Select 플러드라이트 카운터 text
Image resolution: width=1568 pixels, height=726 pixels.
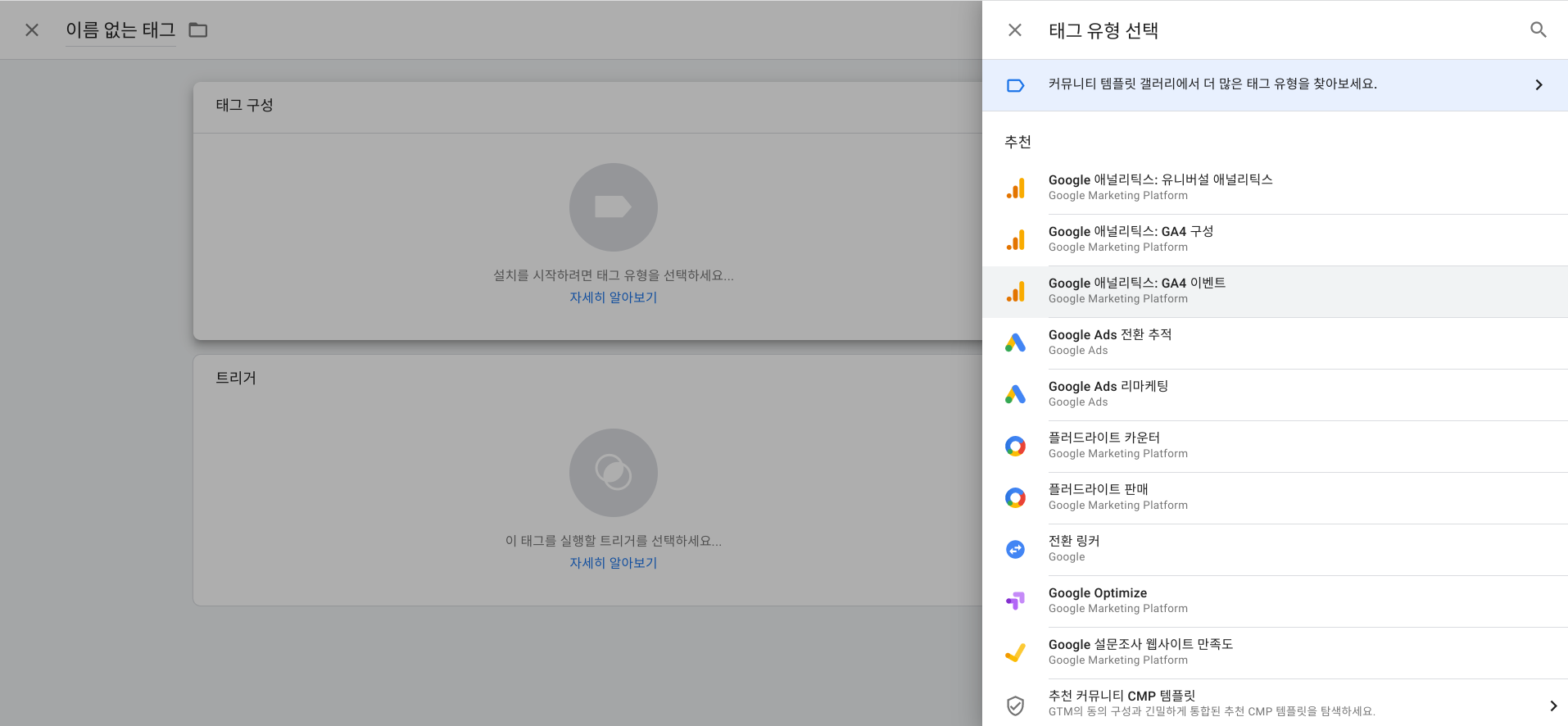click(x=1104, y=438)
